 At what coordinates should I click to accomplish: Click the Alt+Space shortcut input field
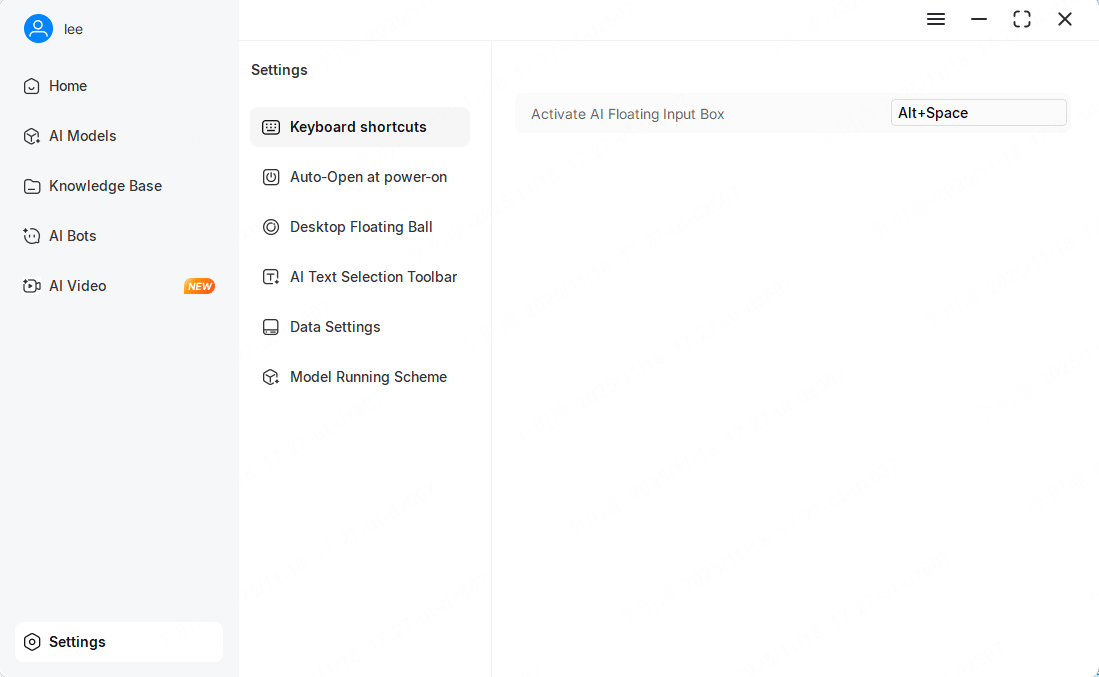978,113
